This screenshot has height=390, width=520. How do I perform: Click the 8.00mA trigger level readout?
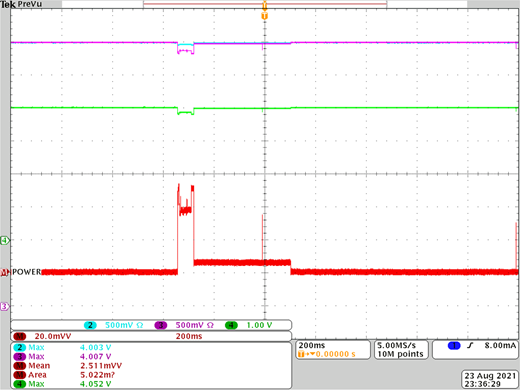click(500, 345)
